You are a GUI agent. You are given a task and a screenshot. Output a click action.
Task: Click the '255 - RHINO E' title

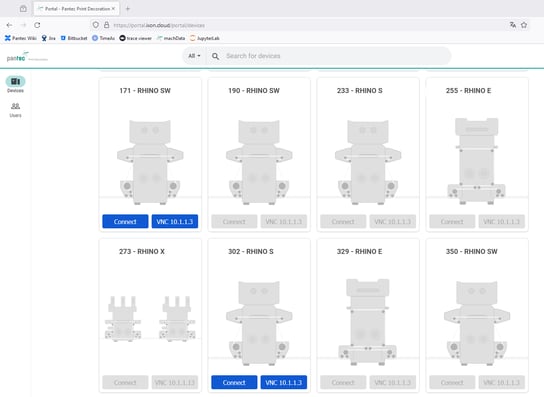click(x=468, y=91)
